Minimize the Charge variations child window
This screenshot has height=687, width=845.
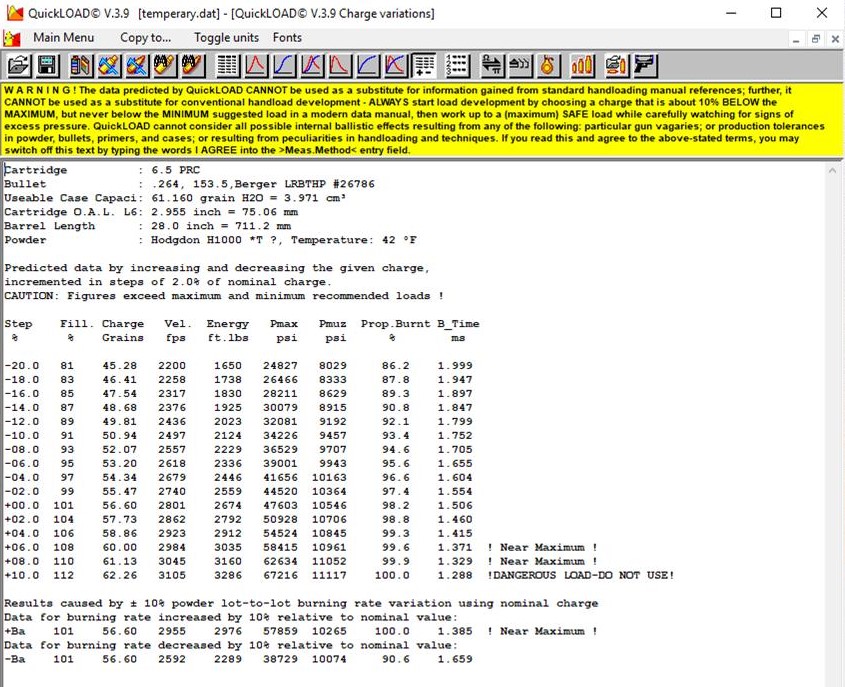pos(796,39)
